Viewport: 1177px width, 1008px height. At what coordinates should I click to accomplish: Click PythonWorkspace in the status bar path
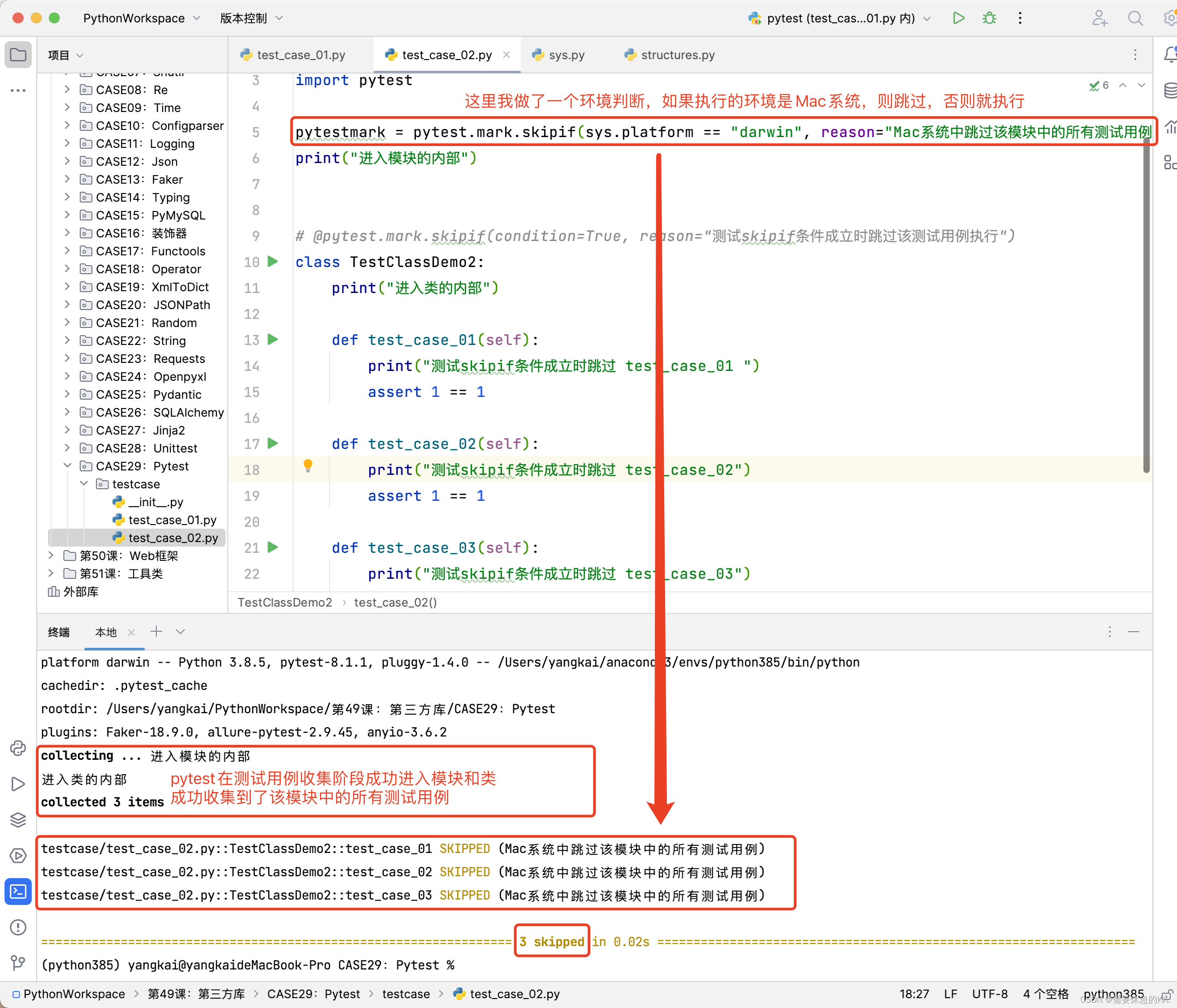point(68,994)
